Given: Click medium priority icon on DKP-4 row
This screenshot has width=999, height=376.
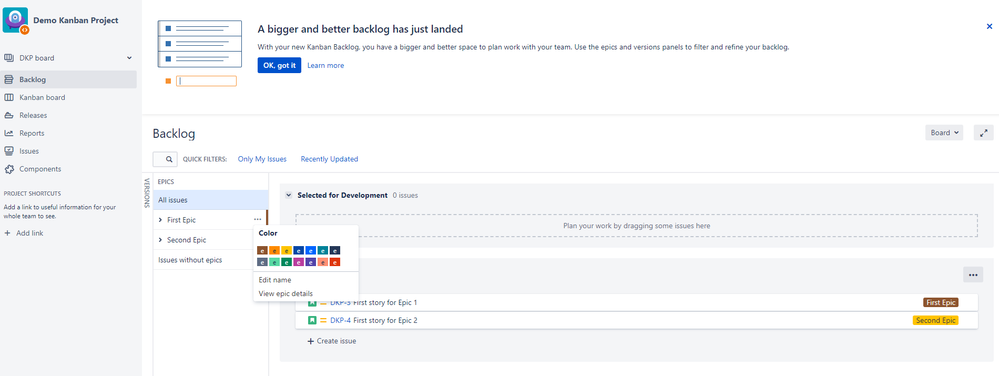Looking at the screenshot, I should coord(323,321).
